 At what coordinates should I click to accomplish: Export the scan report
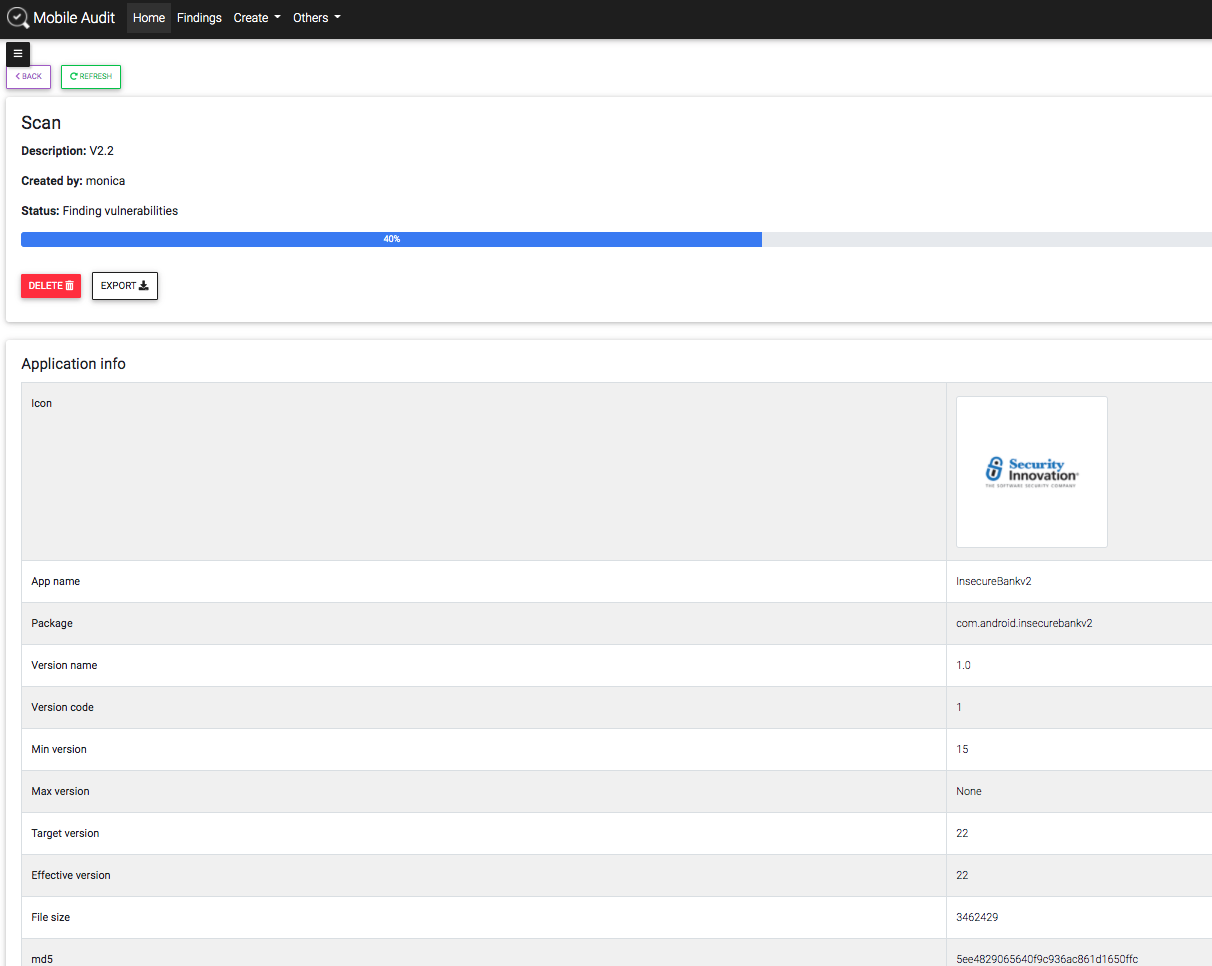(x=125, y=286)
